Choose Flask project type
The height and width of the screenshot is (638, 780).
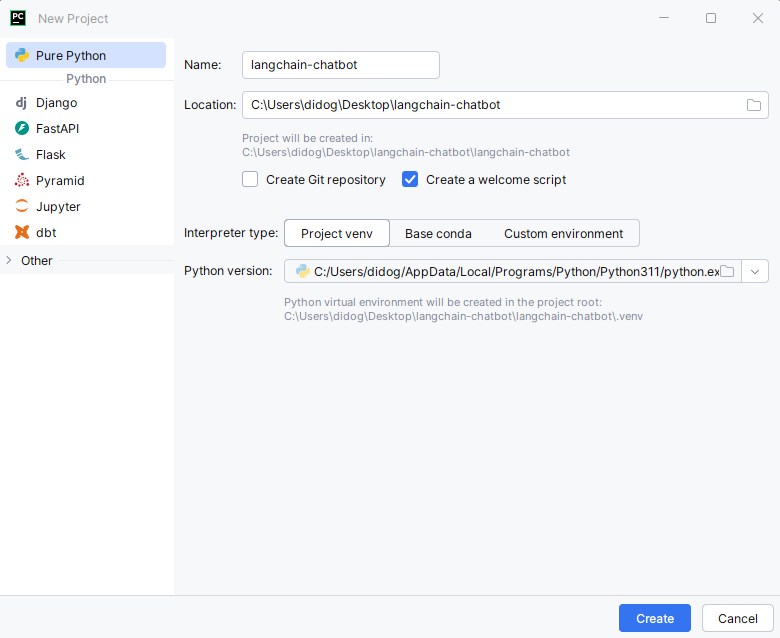point(86,154)
